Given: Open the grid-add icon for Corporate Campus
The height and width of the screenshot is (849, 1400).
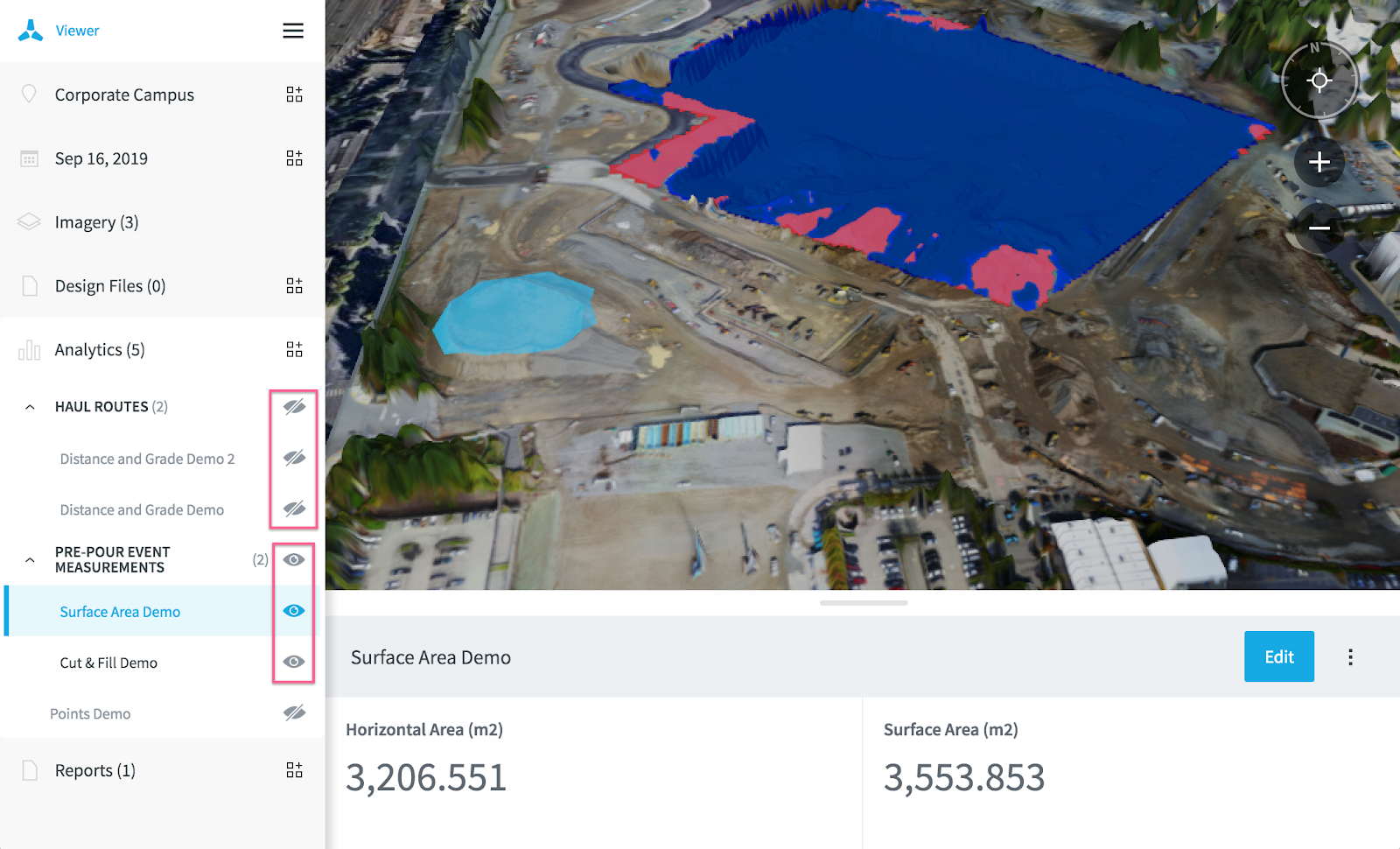Looking at the screenshot, I should [x=294, y=95].
